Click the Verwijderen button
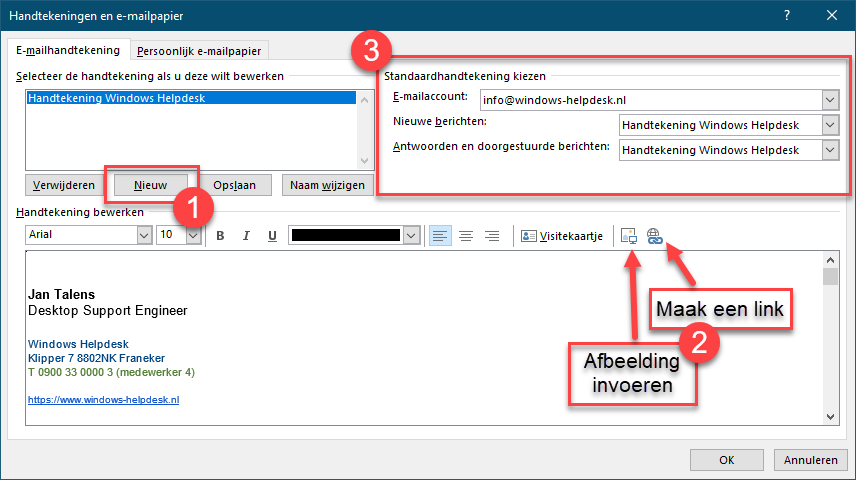The width and height of the screenshot is (856, 480). tap(62, 185)
